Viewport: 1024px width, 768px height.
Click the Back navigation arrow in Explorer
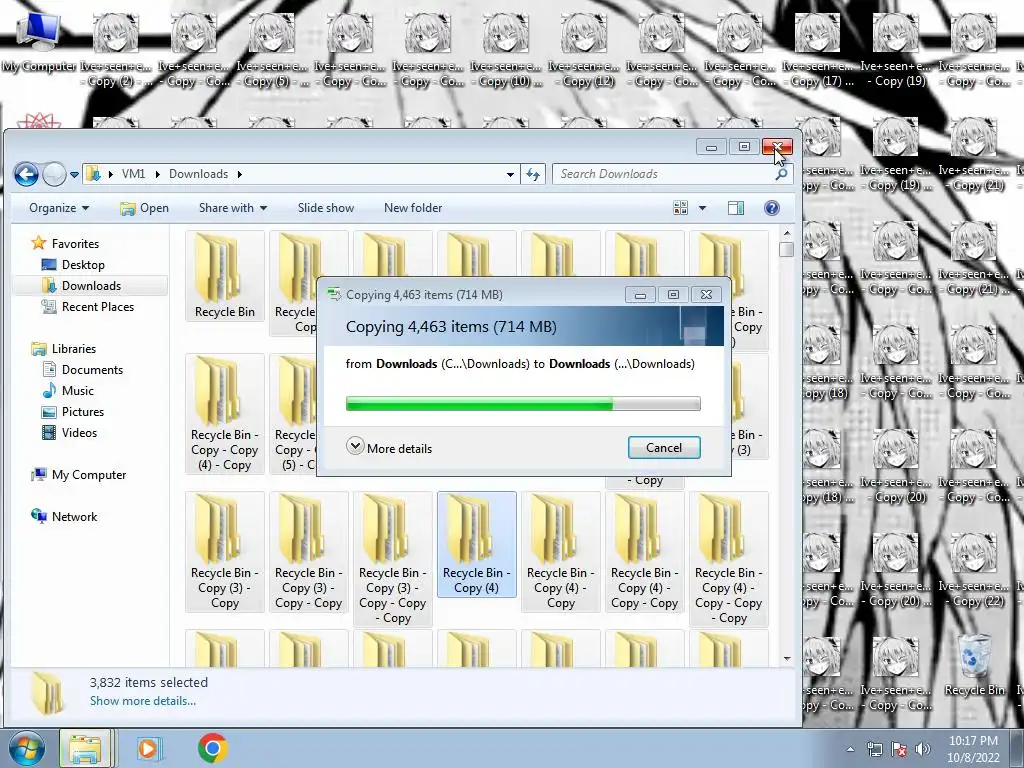click(26, 174)
